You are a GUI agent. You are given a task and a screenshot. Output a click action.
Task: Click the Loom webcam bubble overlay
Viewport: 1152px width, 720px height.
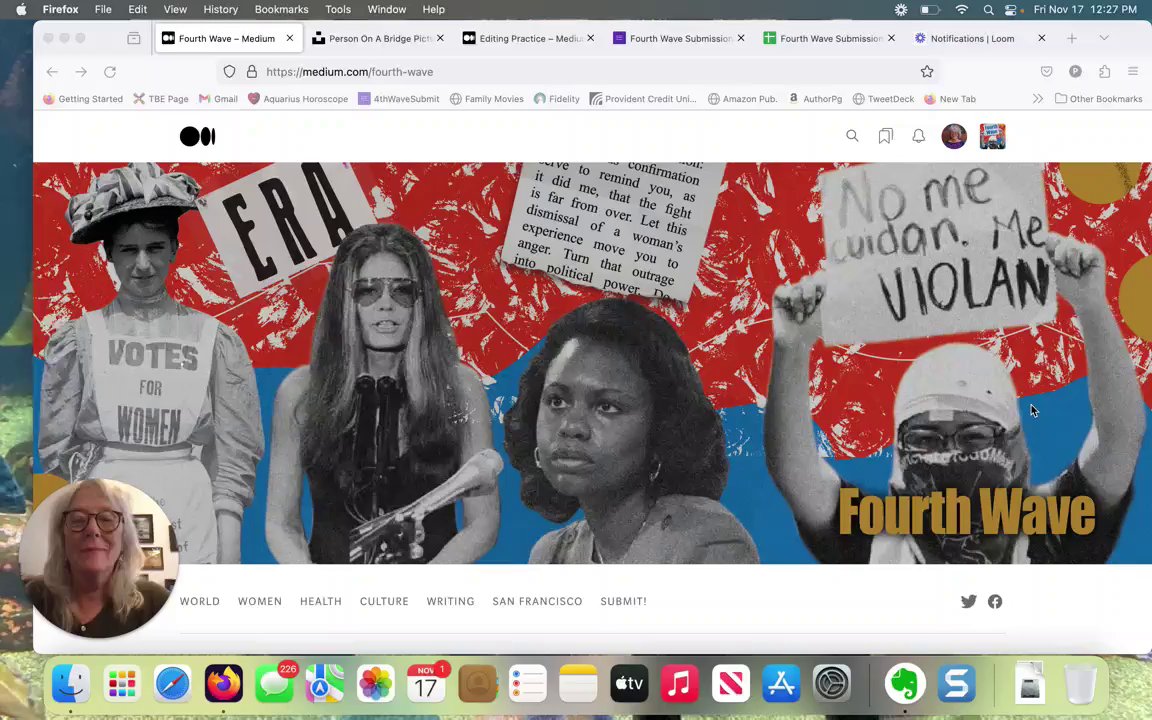[x=98, y=558]
